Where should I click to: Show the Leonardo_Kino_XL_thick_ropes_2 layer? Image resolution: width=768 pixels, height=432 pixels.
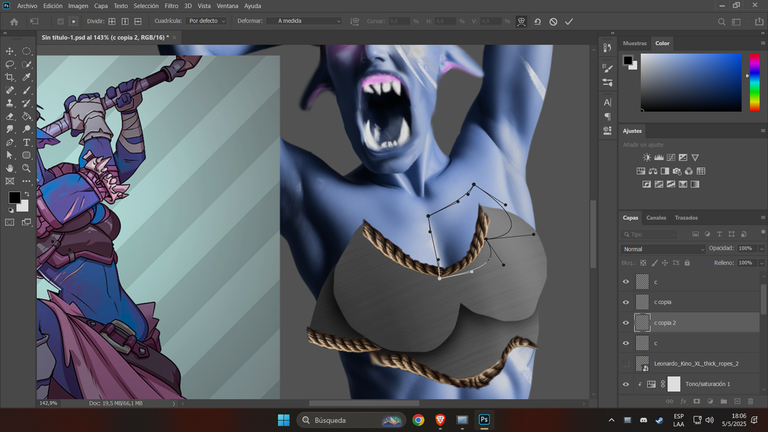[x=625, y=363]
